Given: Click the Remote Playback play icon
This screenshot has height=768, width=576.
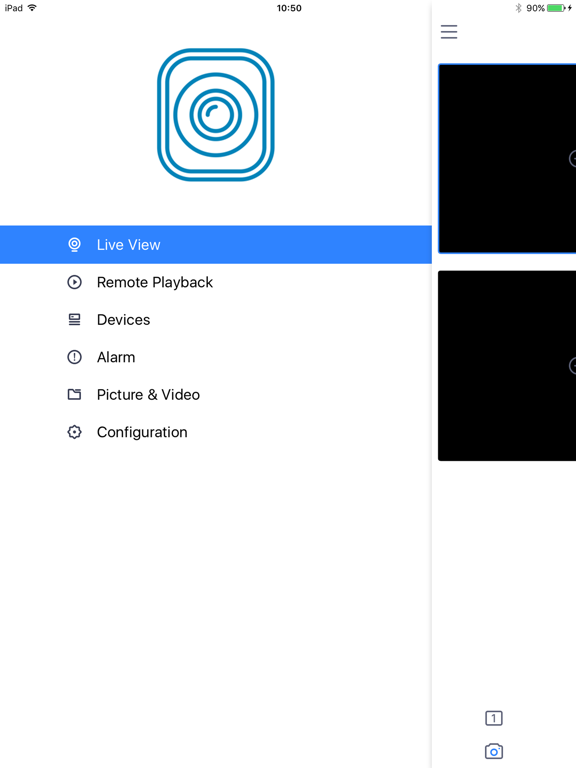Looking at the screenshot, I should point(74,282).
